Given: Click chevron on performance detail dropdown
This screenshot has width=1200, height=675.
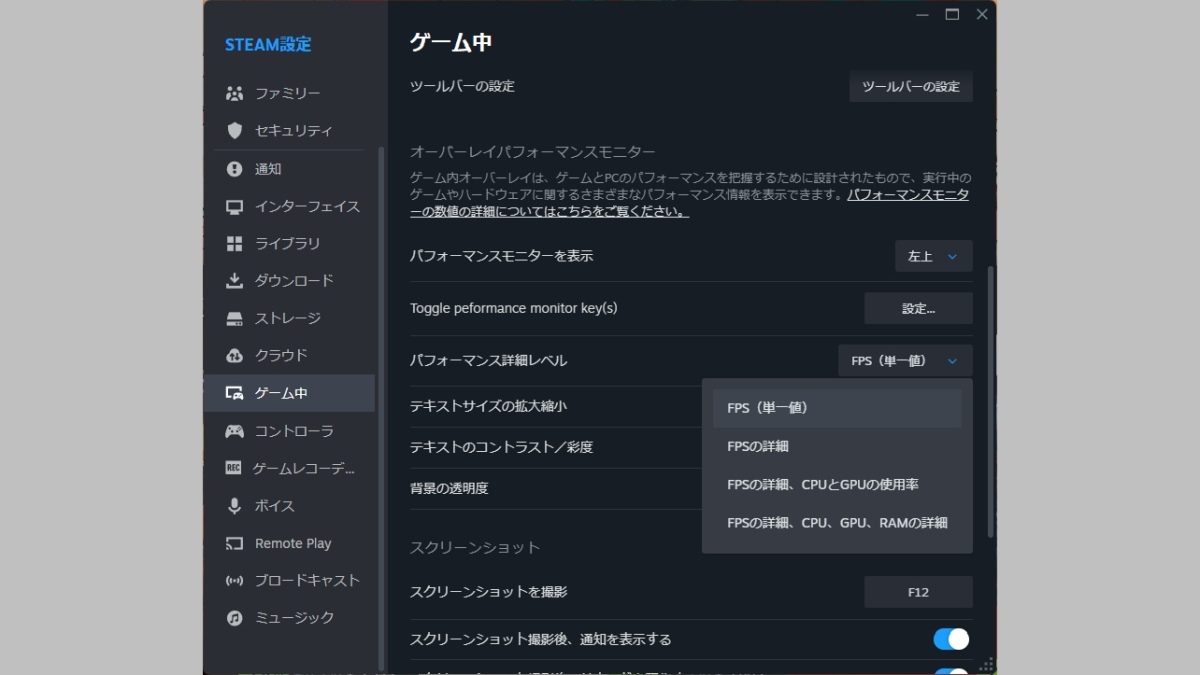Looking at the screenshot, I should [952, 361].
